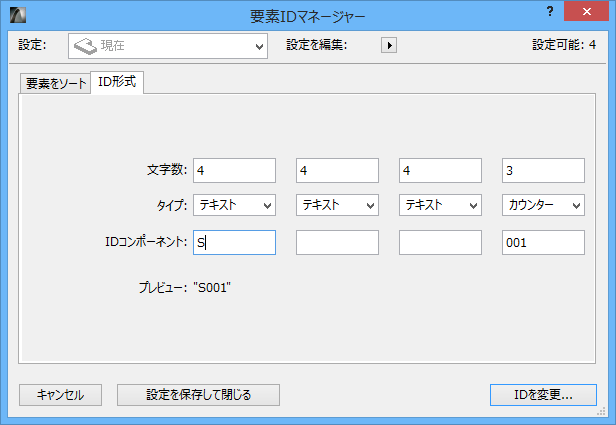Screen dimensions: 616x425
Task: Switch to the 要素をソート tab
Action: tap(55, 83)
